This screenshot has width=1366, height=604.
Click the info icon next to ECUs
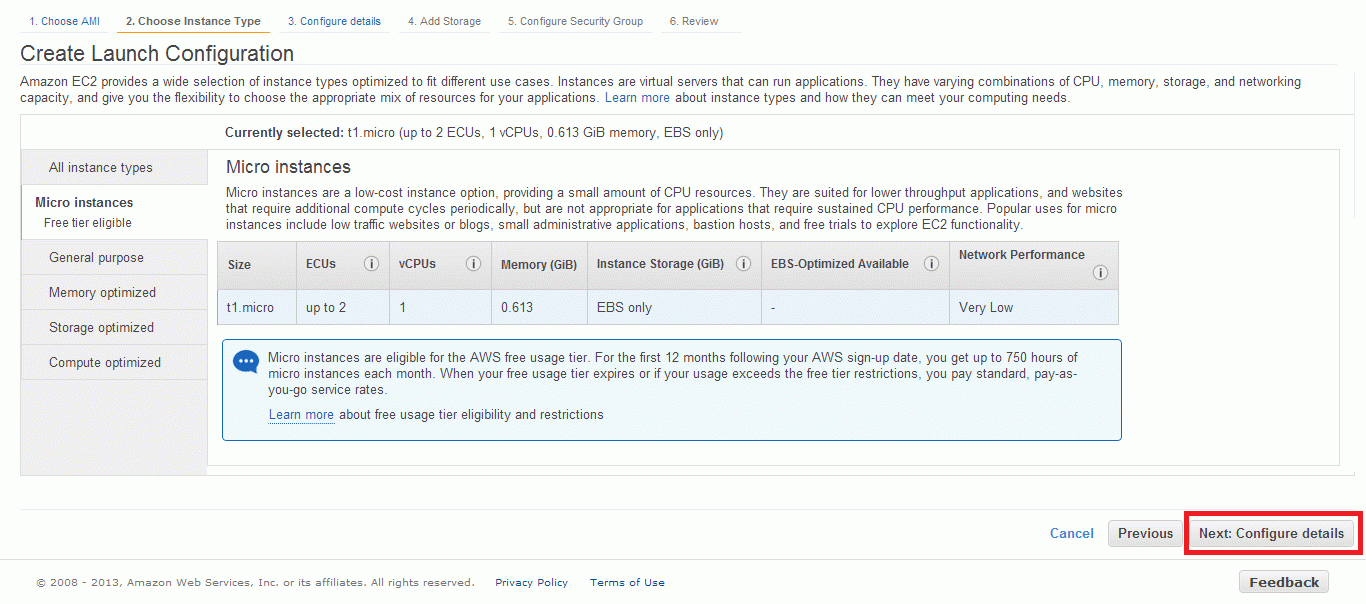point(372,264)
